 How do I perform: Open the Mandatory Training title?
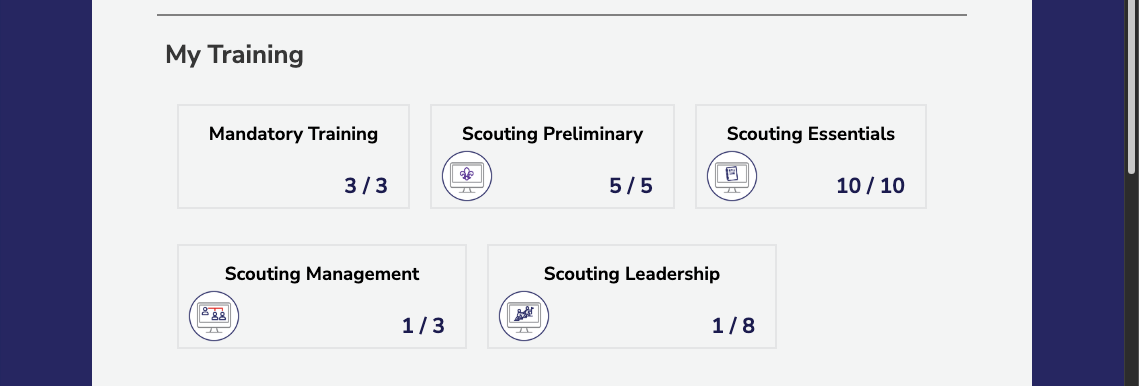pos(293,134)
